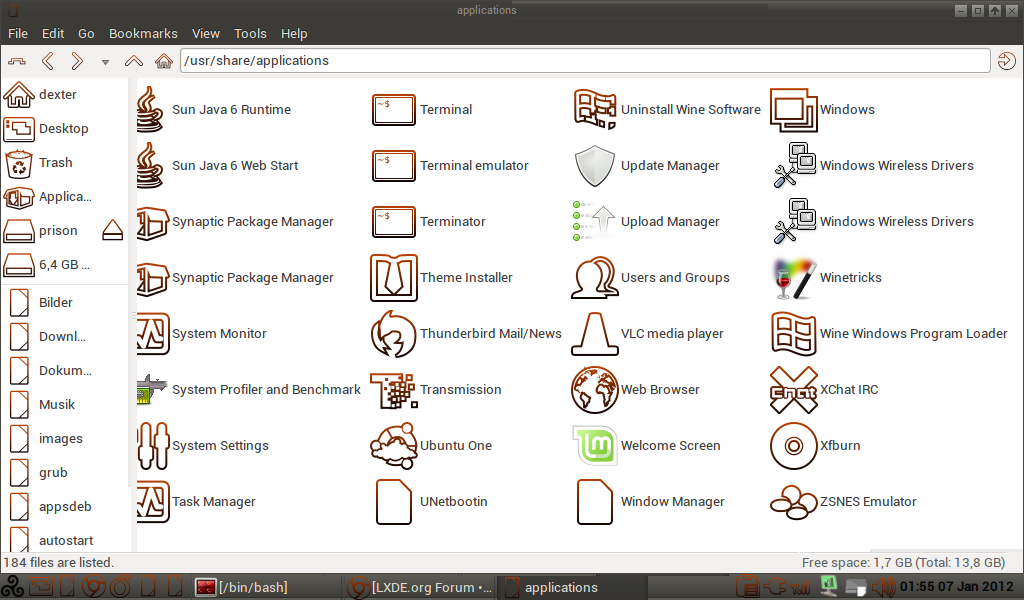
Task: Click the Thunderbird Mail/News icon
Action: point(393,334)
